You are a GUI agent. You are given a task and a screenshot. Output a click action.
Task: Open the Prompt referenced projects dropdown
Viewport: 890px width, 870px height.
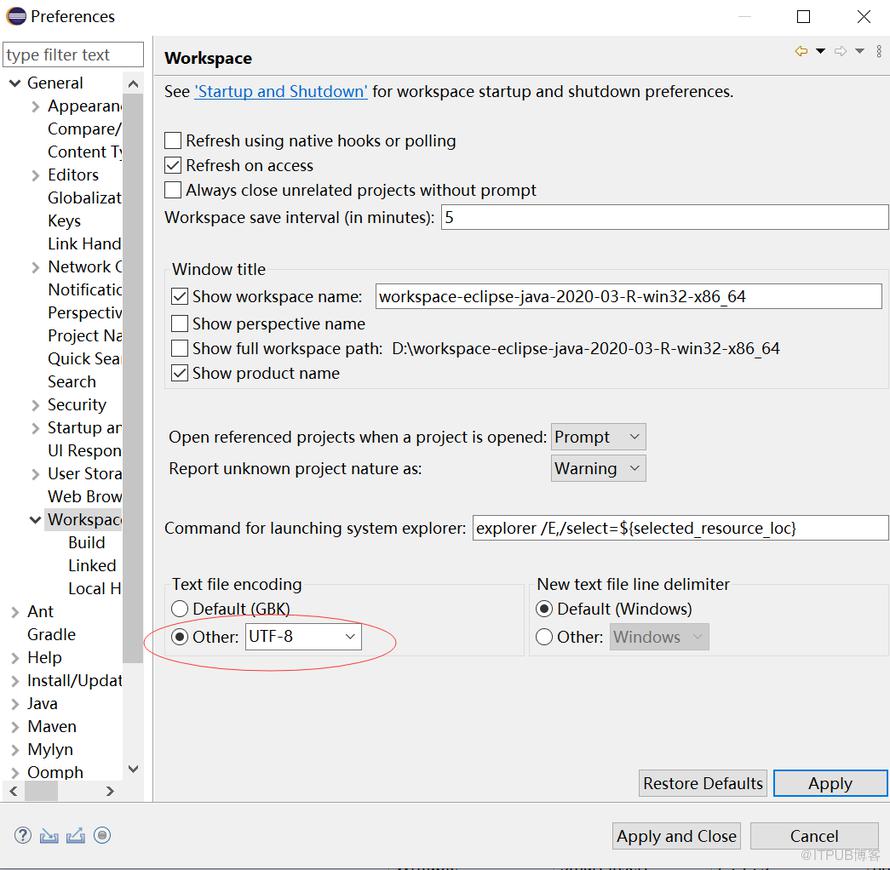(598, 437)
